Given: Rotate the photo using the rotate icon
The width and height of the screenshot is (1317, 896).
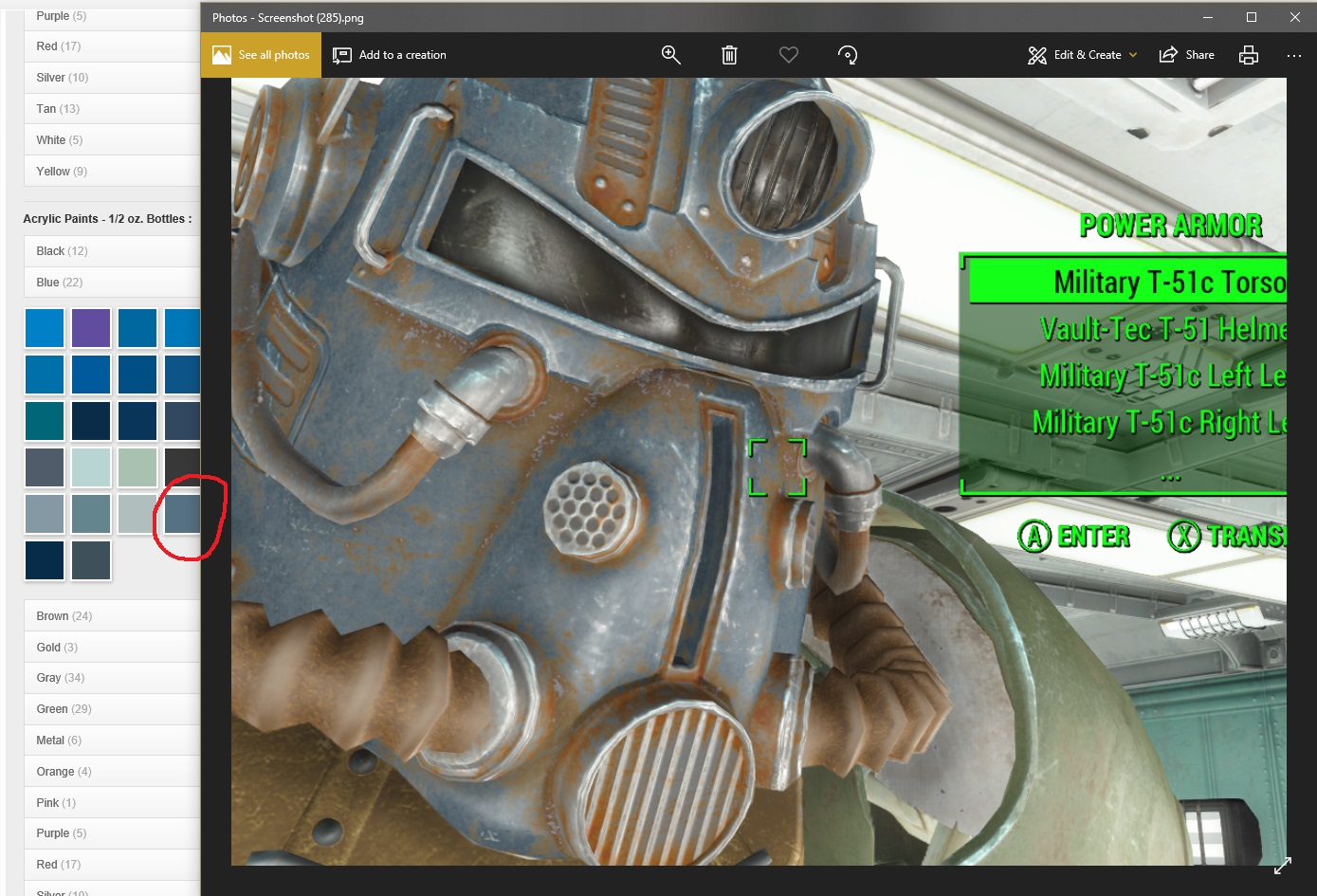Looking at the screenshot, I should coord(848,55).
